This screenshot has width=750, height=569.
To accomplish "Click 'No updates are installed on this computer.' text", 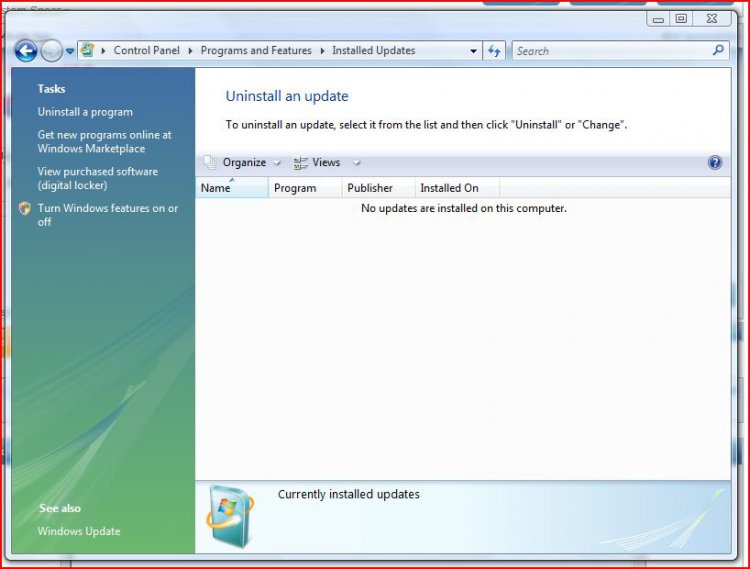I will click(x=463, y=208).
